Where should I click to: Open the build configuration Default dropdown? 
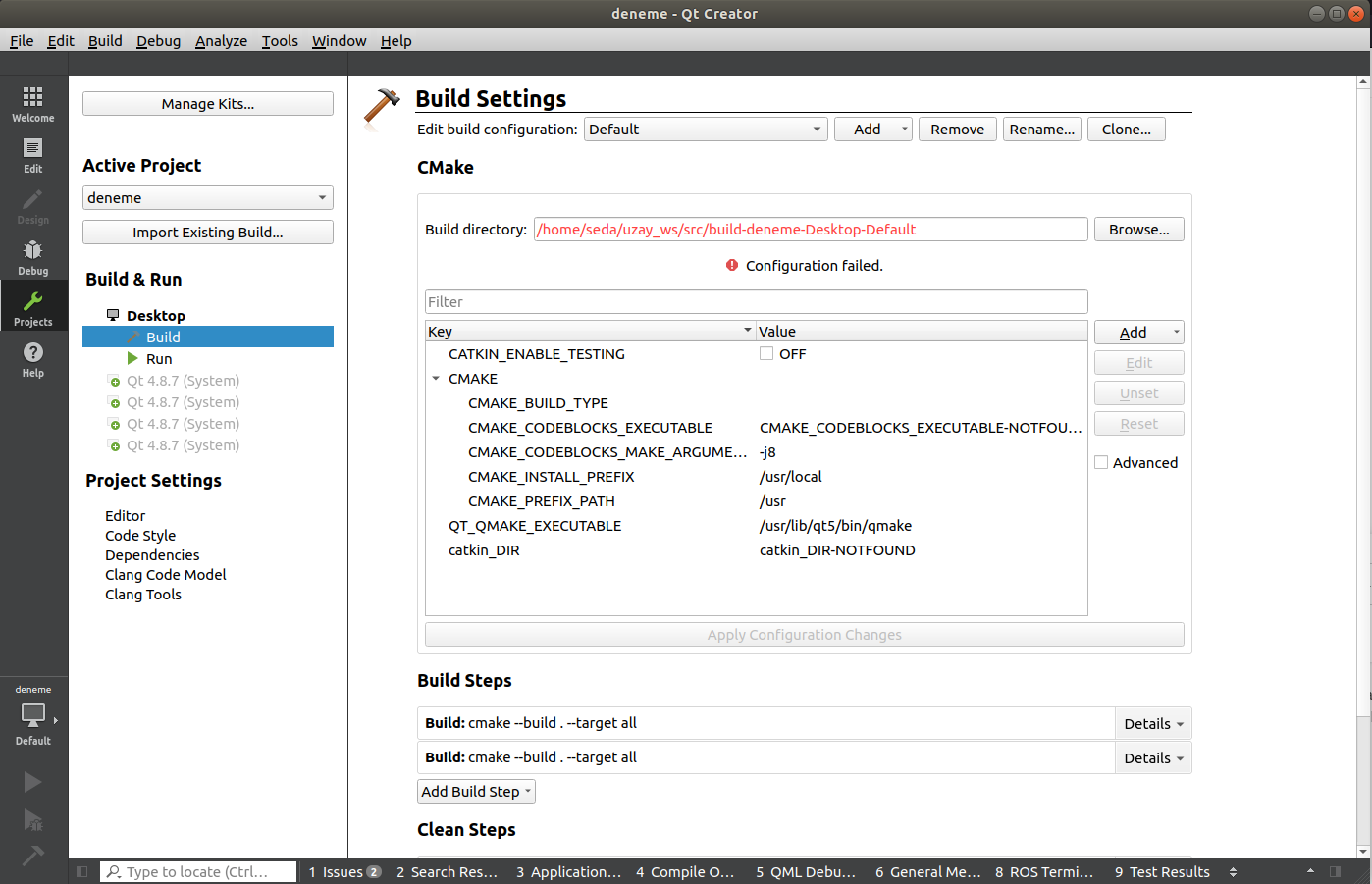click(706, 130)
